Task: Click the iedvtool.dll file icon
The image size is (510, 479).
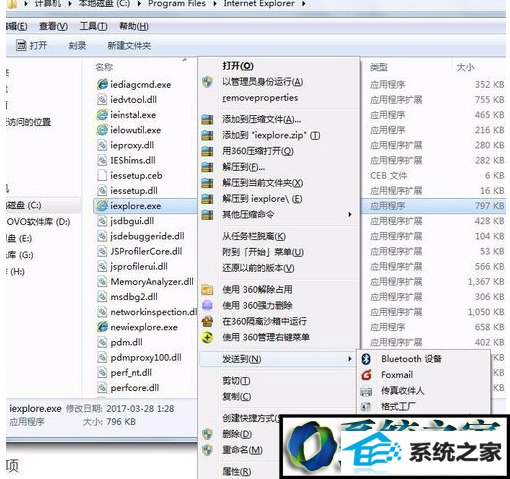Action: click(102, 99)
